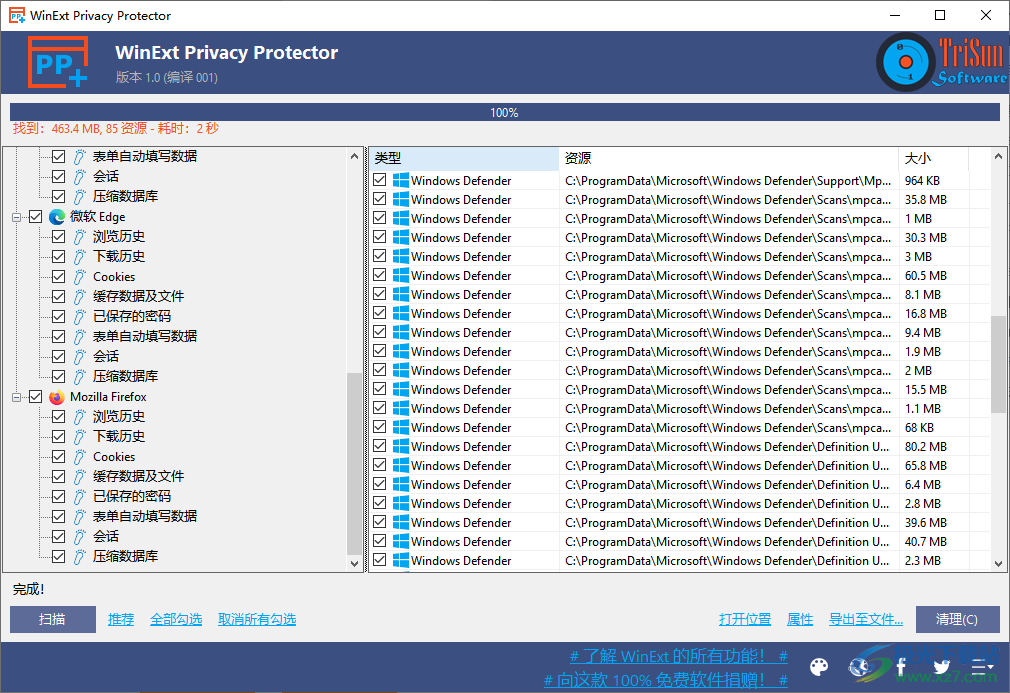The image size is (1010, 693).
Task: Select the Firefox 压缩数据库 tree item
Action: (x=126, y=556)
